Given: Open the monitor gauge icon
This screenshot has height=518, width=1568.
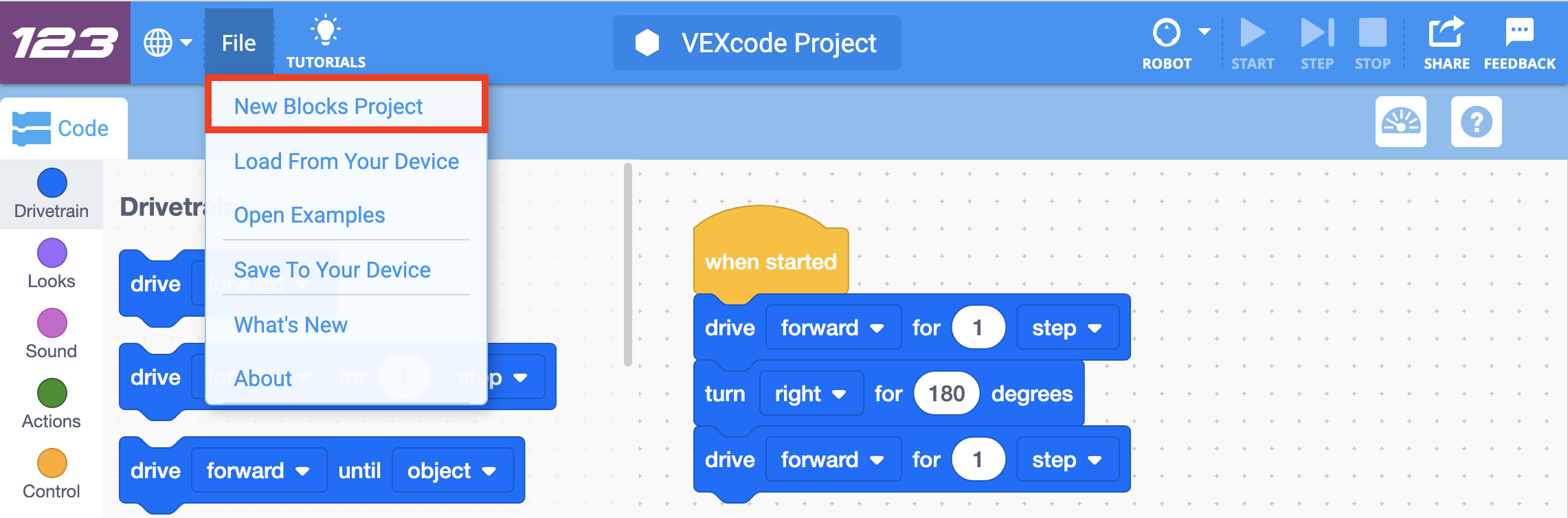Looking at the screenshot, I should coord(1401,122).
